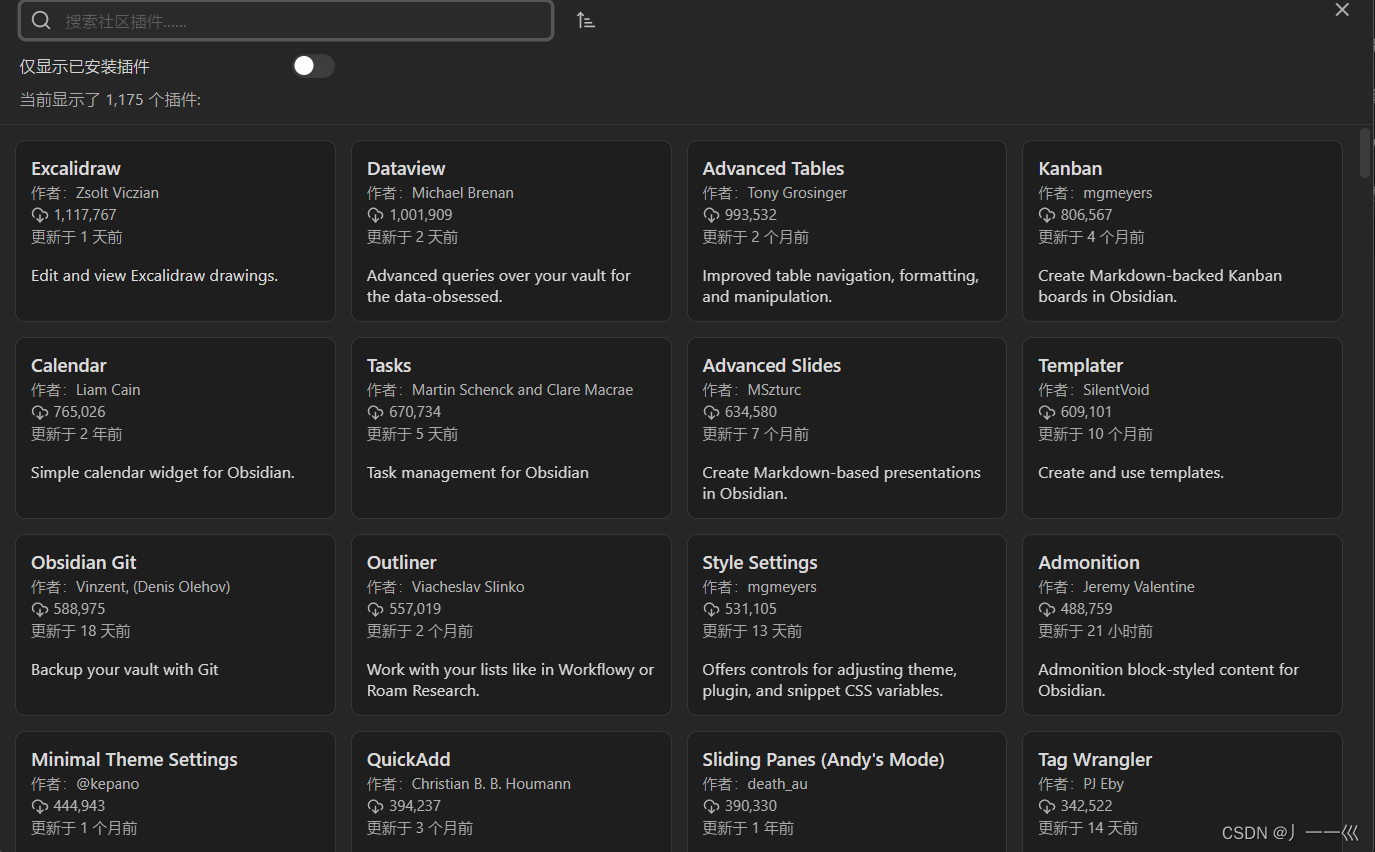Select the Minimal Theme Settings title
This screenshot has width=1375, height=852.
click(134, 759)
